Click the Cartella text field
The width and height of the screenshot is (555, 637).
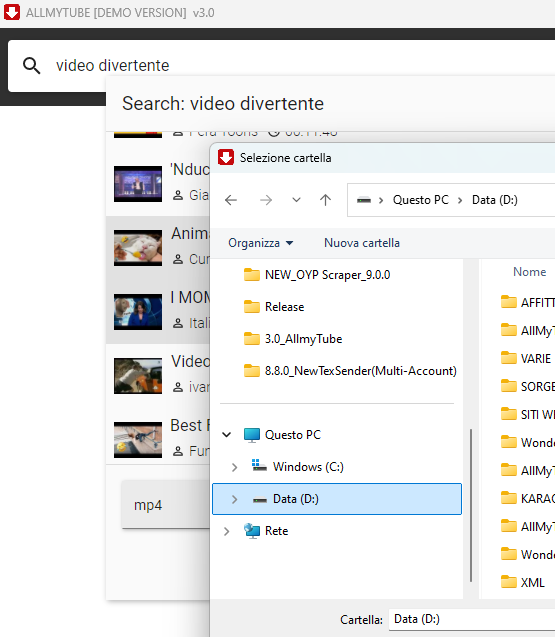(472, 619)
